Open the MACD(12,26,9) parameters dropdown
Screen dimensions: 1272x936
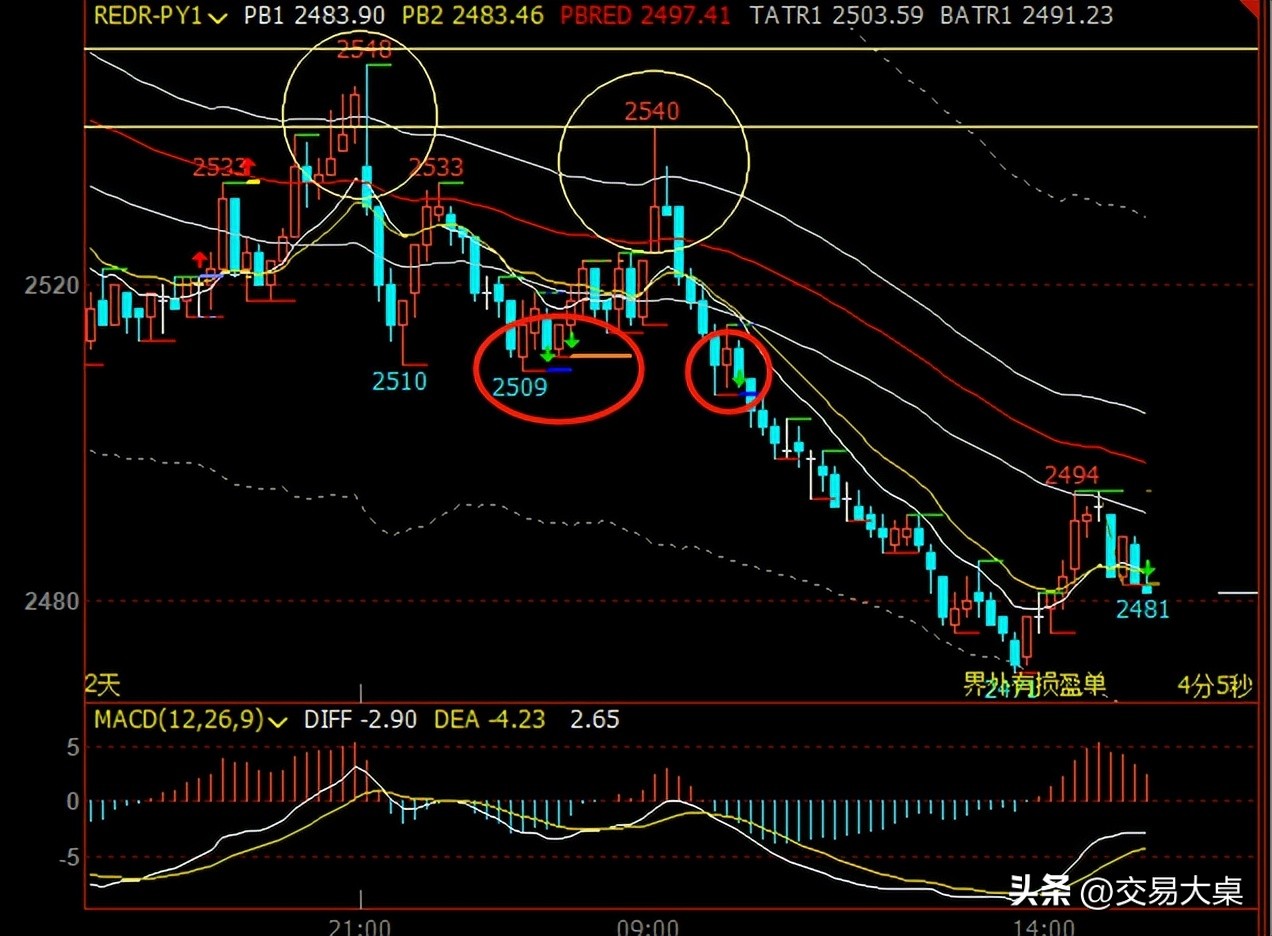tap(279, 719)
